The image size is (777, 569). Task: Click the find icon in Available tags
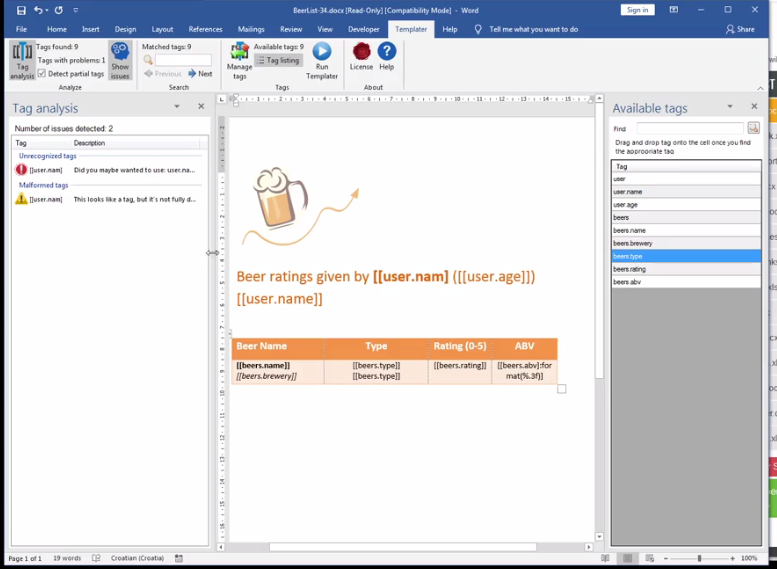tap(753, 128)
